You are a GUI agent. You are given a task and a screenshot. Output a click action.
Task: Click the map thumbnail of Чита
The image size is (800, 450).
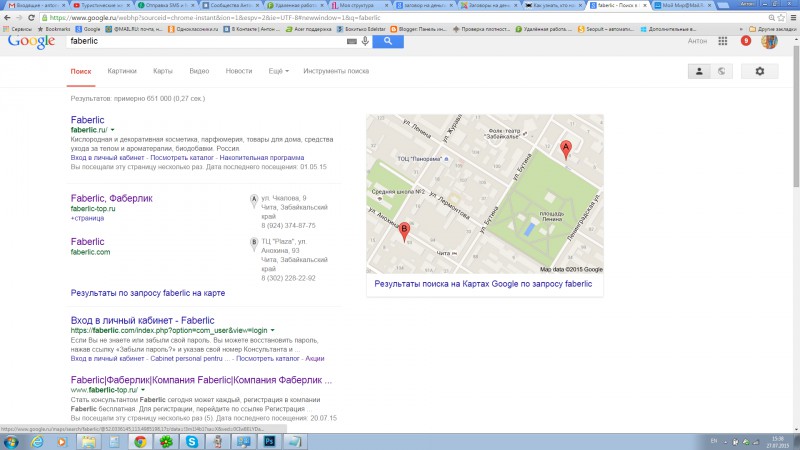tap(485, 194)
